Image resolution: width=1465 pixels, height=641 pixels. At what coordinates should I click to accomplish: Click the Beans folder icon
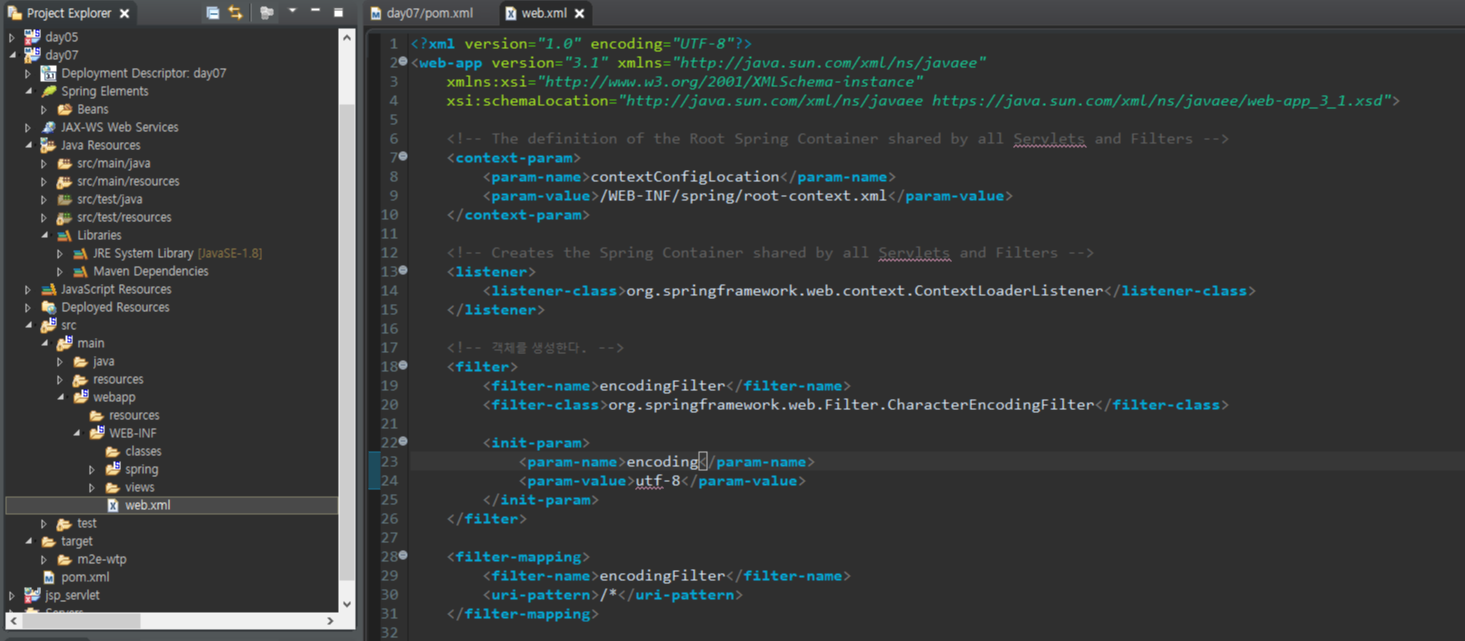(x=64, y=109)
